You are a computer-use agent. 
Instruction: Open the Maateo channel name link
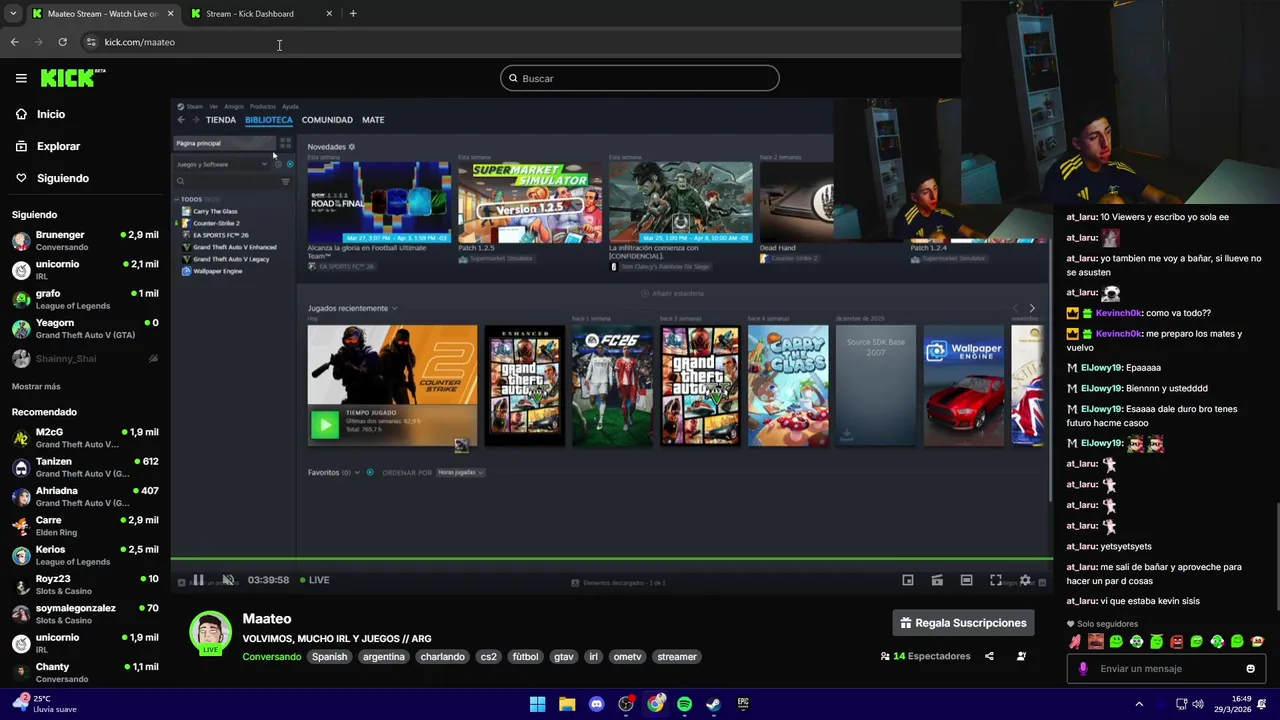click(x=266, y=619)
